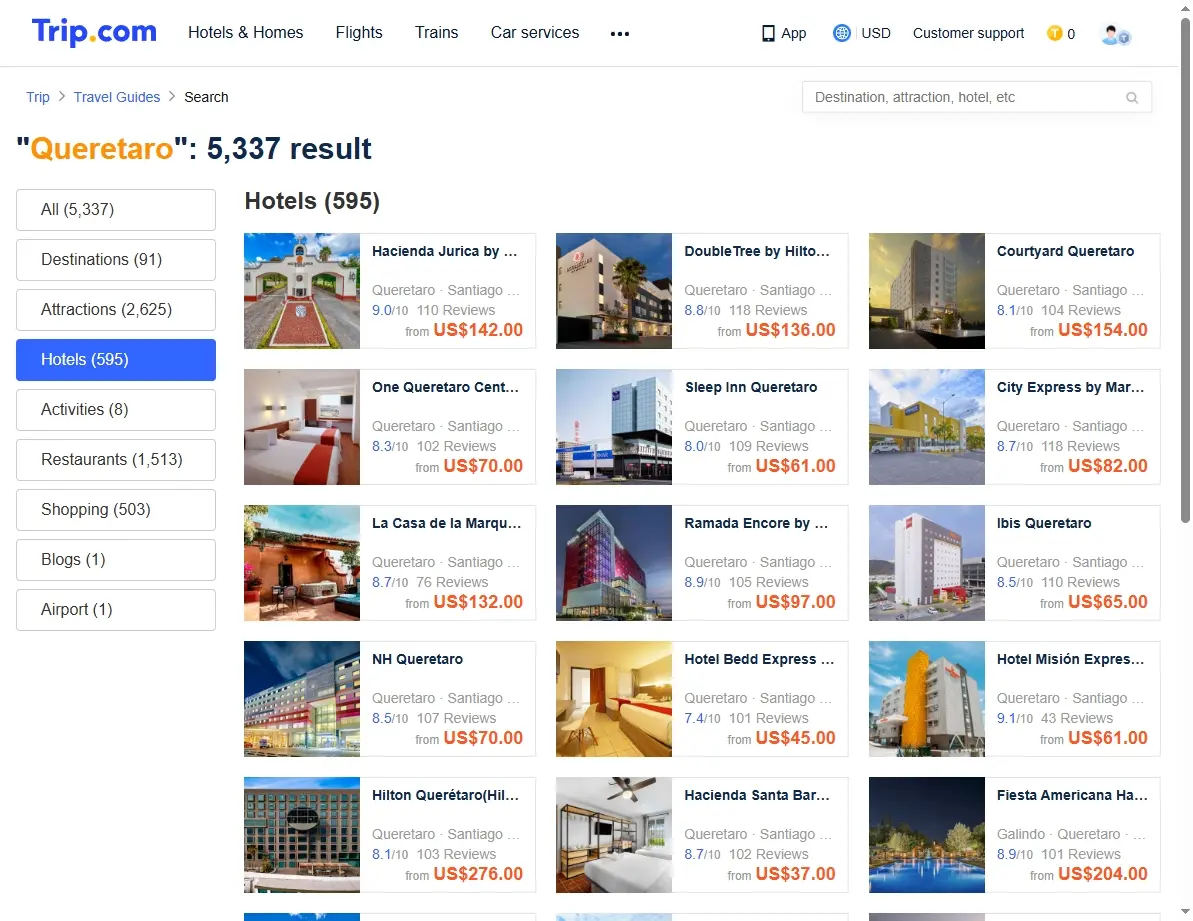
Task: Select the Hotels (595) filter
Action: (x=116, y=360)
